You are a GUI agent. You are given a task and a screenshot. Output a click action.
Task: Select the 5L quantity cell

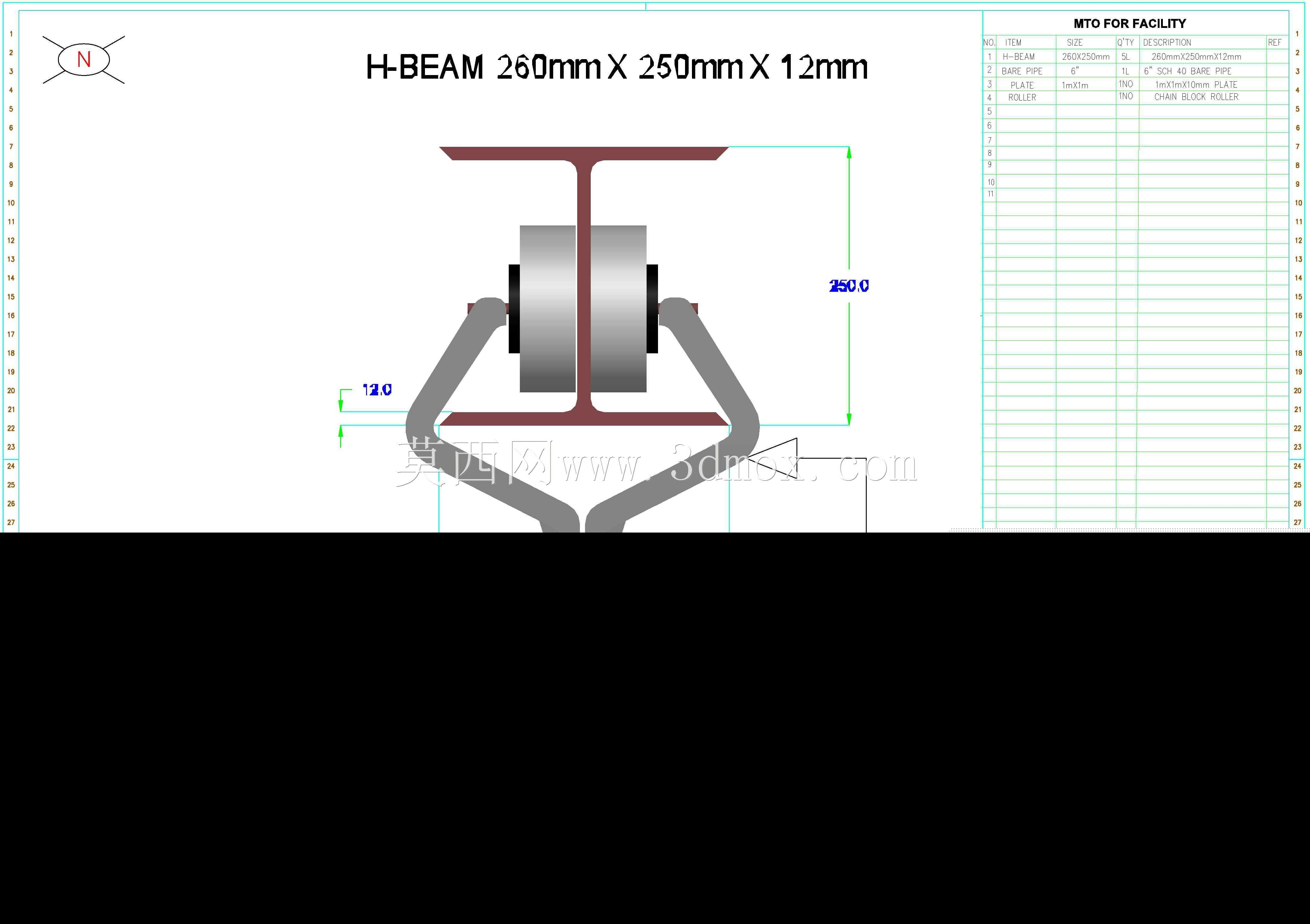click(x=1125, y=57)
